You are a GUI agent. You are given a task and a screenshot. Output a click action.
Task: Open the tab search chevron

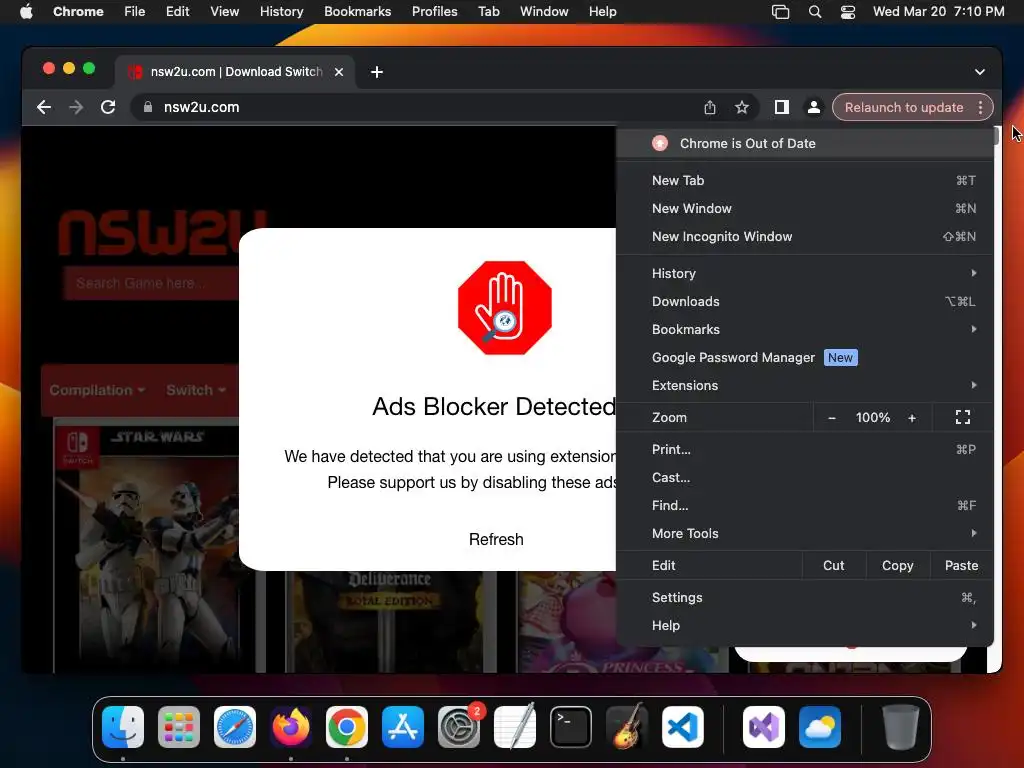(x=980, y=72)
